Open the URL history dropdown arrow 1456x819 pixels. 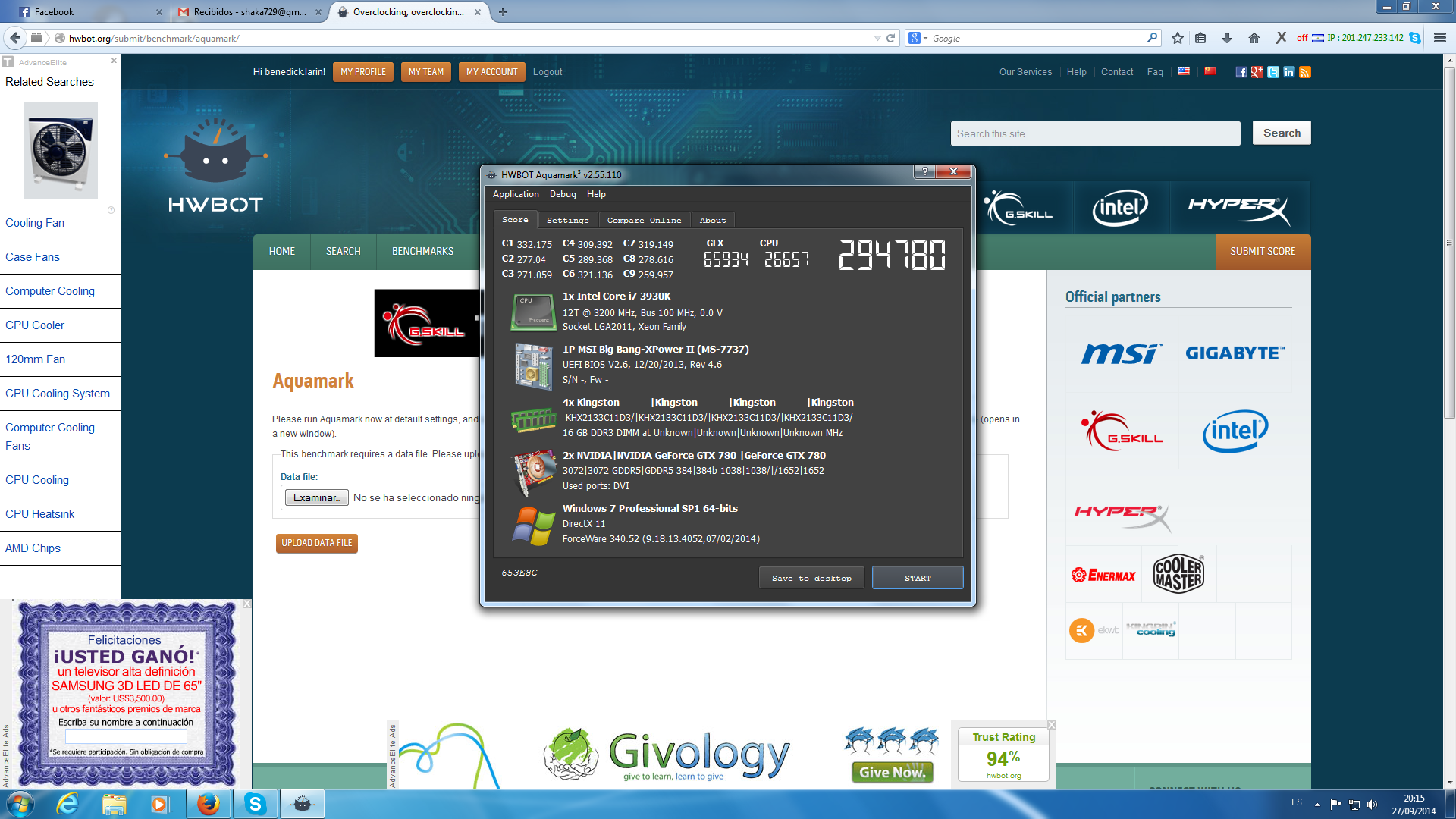tap(877, 38)
